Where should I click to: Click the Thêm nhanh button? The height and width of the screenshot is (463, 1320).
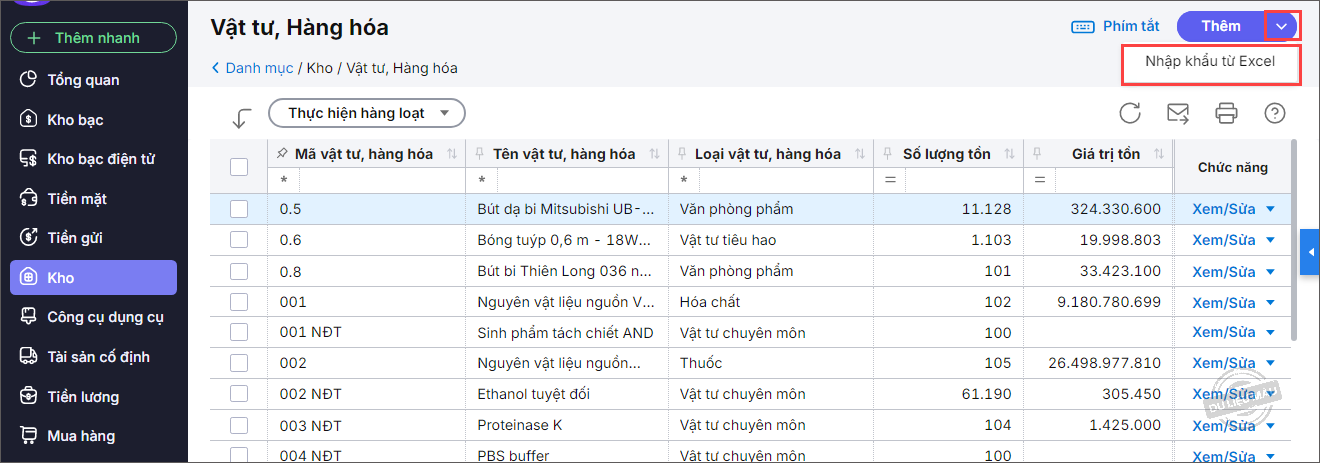pyautogui.click(x=93, y=38)
